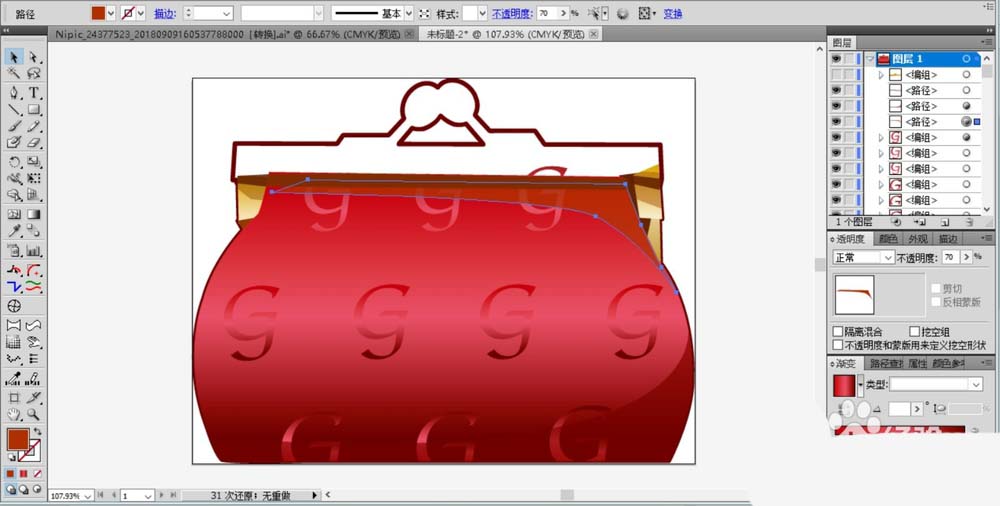Enable the 反相蒙版 checkbox
This screenshot has width=1000, height=506.
pyautogui.click(x=936, y=302)
